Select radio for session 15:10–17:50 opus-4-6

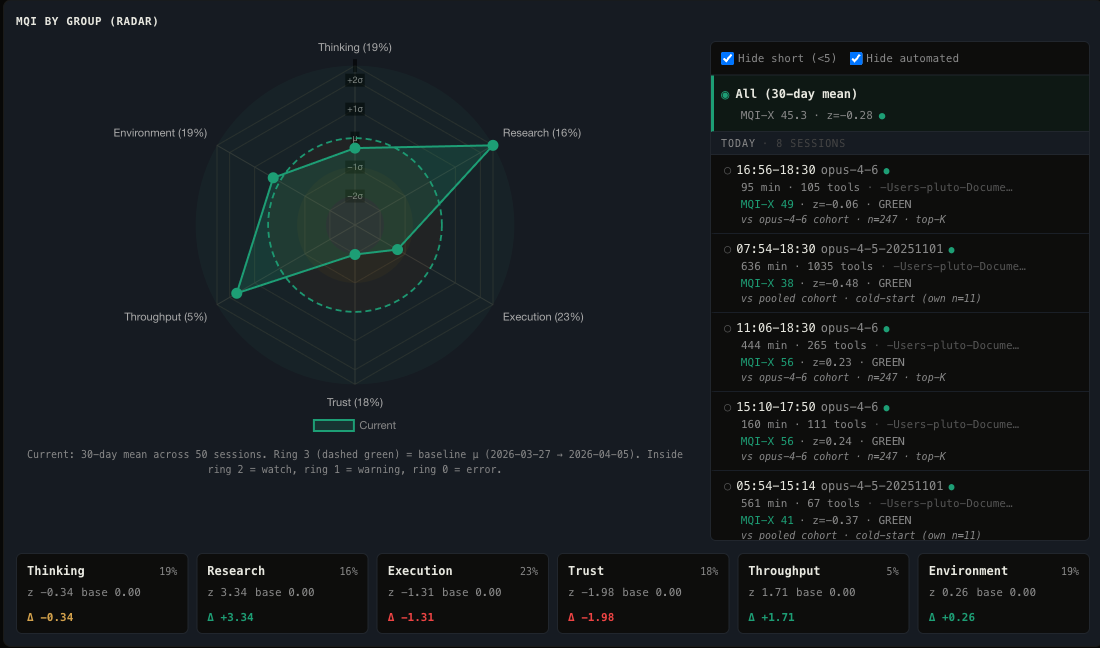pos(727,407)
